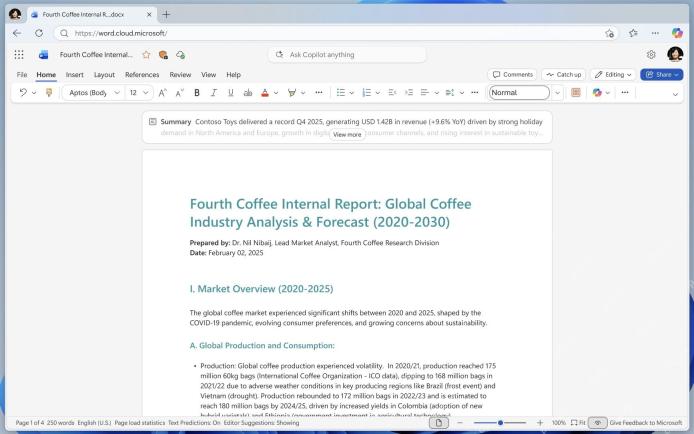
Task: Decrease font size with the shrink font icon
Action: 179,92
